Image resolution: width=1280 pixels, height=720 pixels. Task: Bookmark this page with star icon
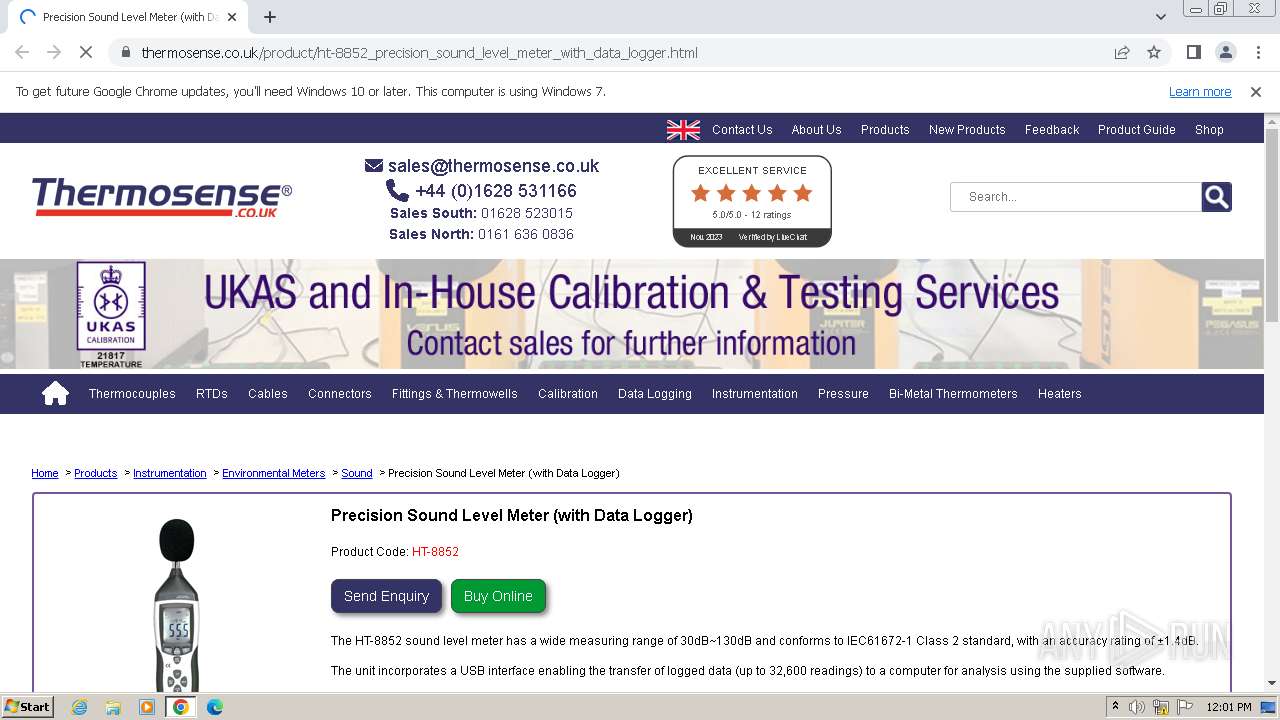tap(1154, 53)
